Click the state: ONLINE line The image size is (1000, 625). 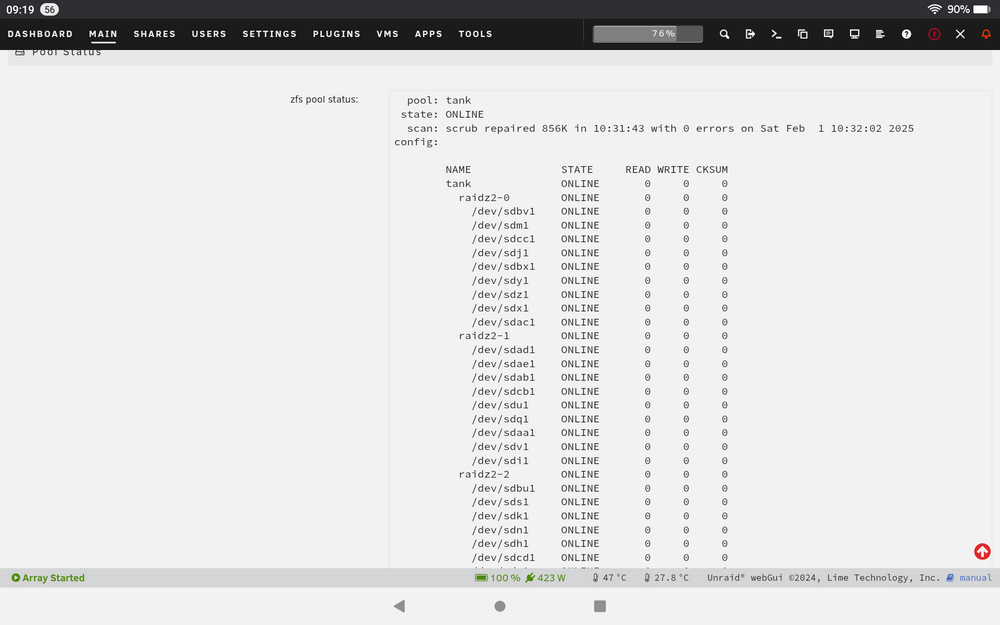click(442, 115)
